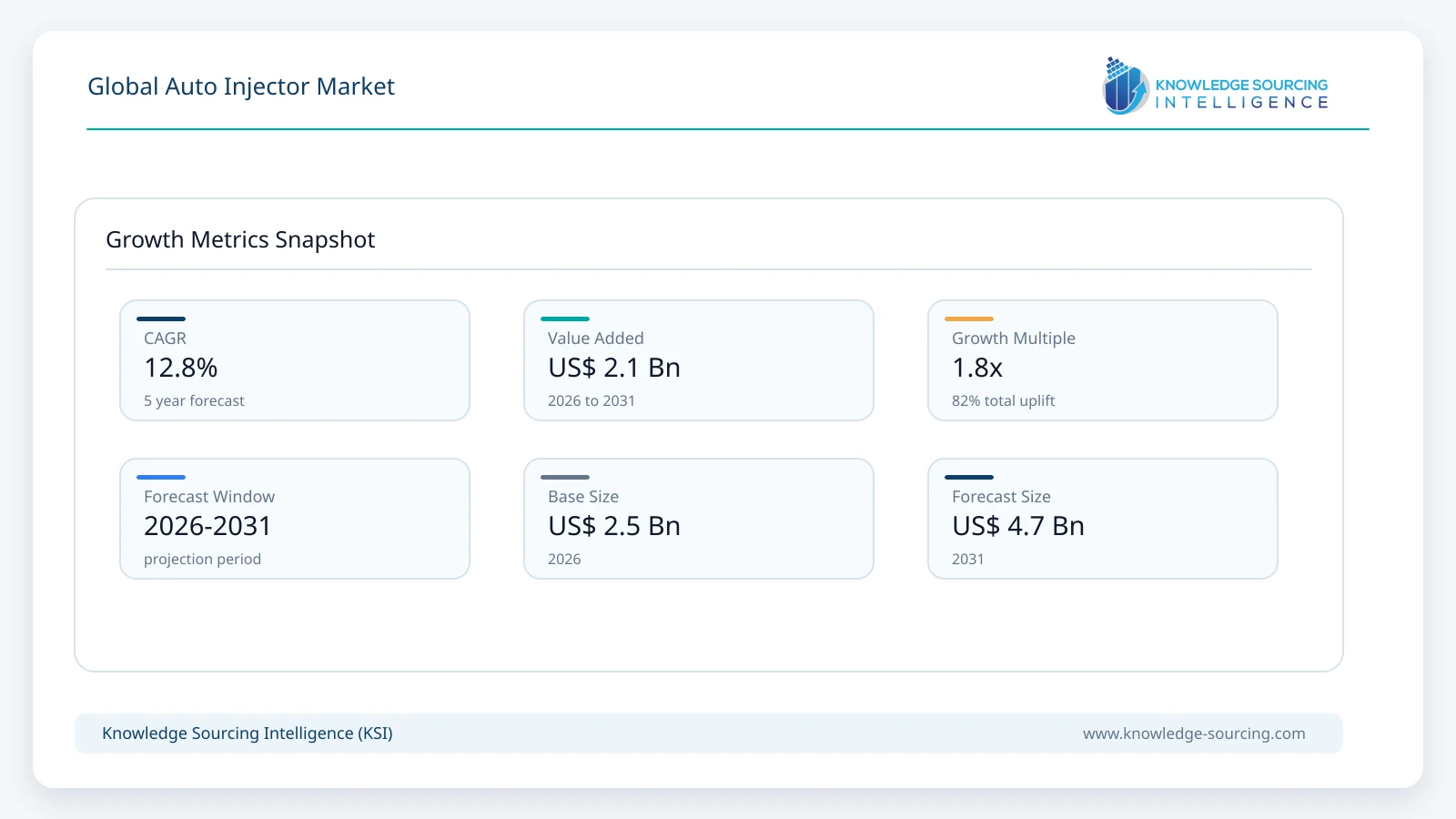Select the 2026 caption under Base Size
The height and width of the screenshot is (819, 1456).
click(564, 559)
